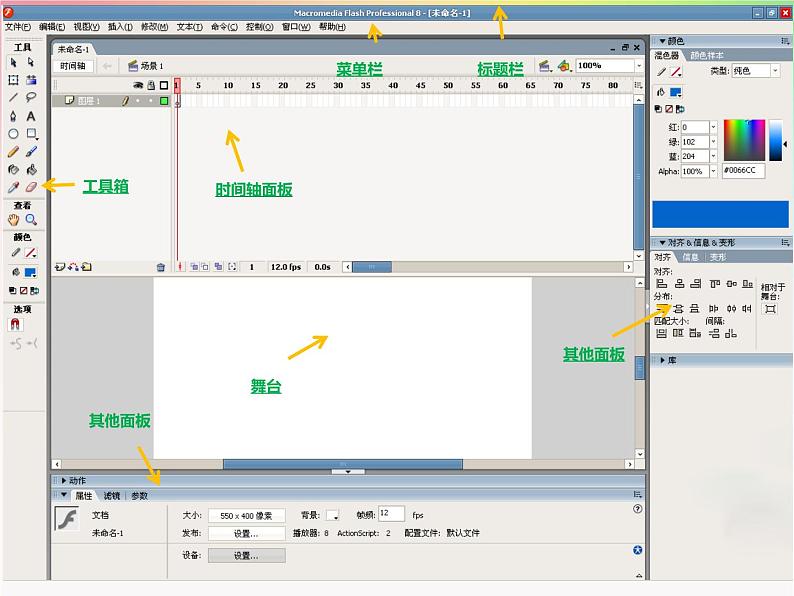Screen dimensions: 794x596
Task: Delete layer with the trash icon
Action: coord(161,267)
